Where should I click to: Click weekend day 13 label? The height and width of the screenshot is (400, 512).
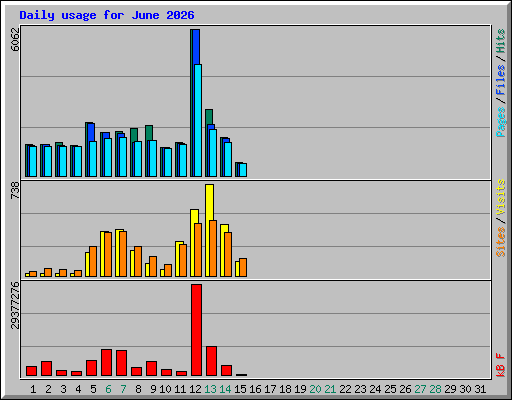tap(210, 389)
